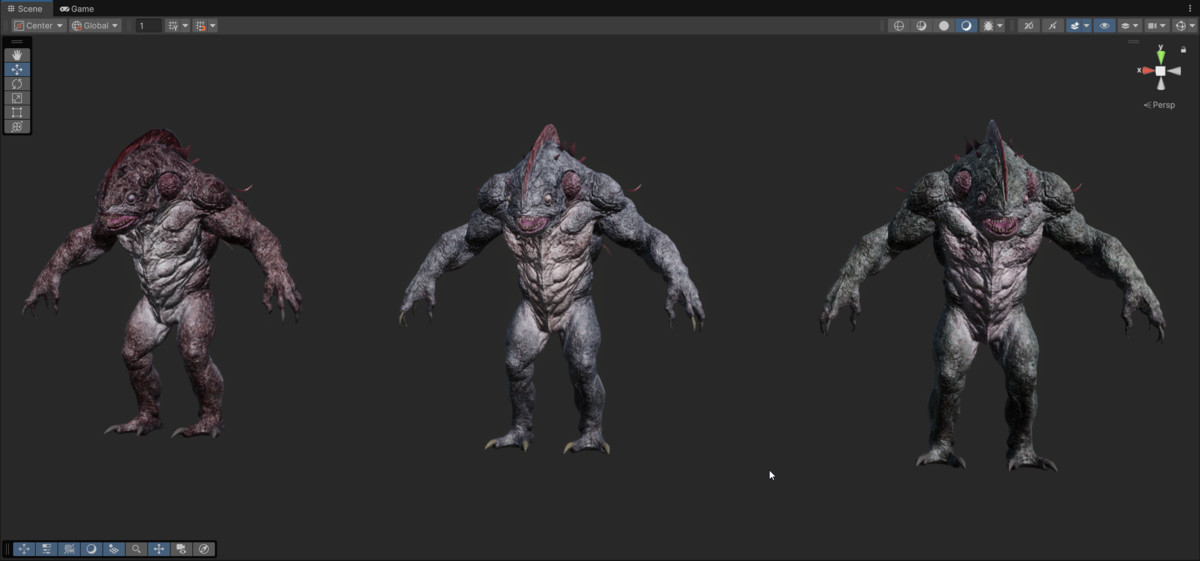The height and width of the screenshot is (561, 1200).
Task: Open the Center pivot mode dropdown
Action: coord(39,25)
